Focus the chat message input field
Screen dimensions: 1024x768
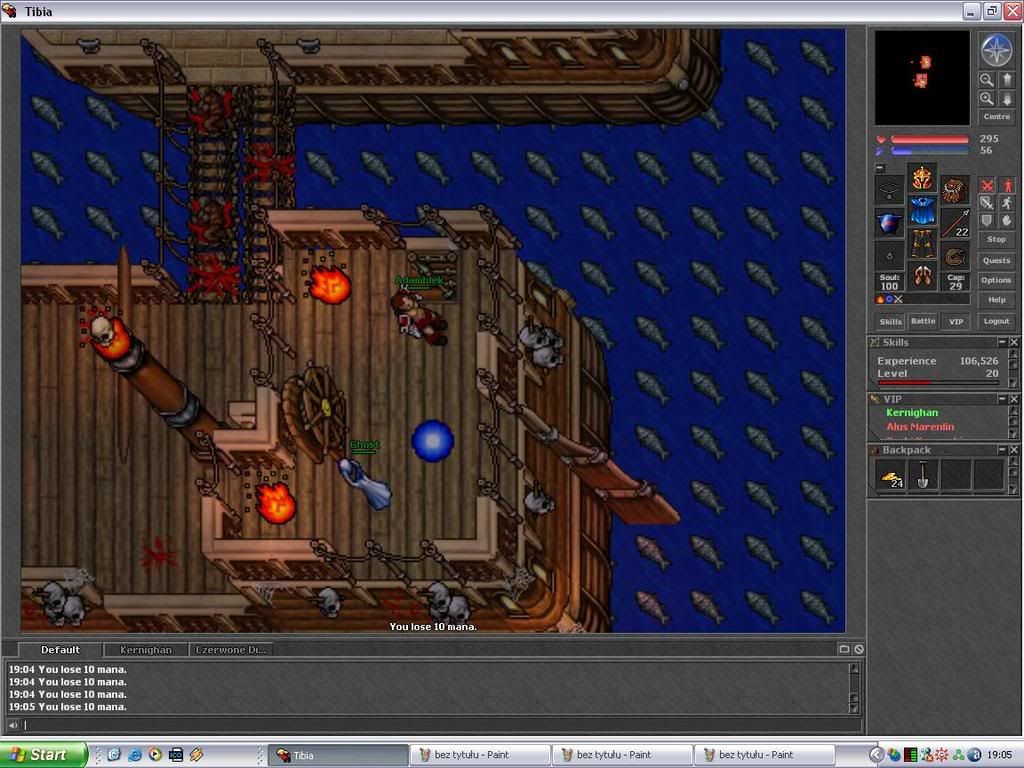(x=443, y=725)
